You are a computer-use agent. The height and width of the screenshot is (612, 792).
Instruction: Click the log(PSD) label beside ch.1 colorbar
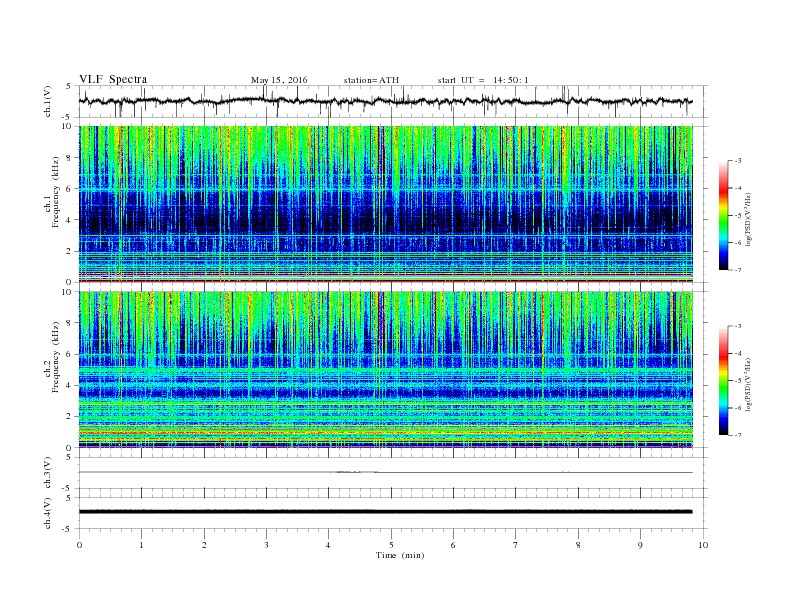pos(748,220)
